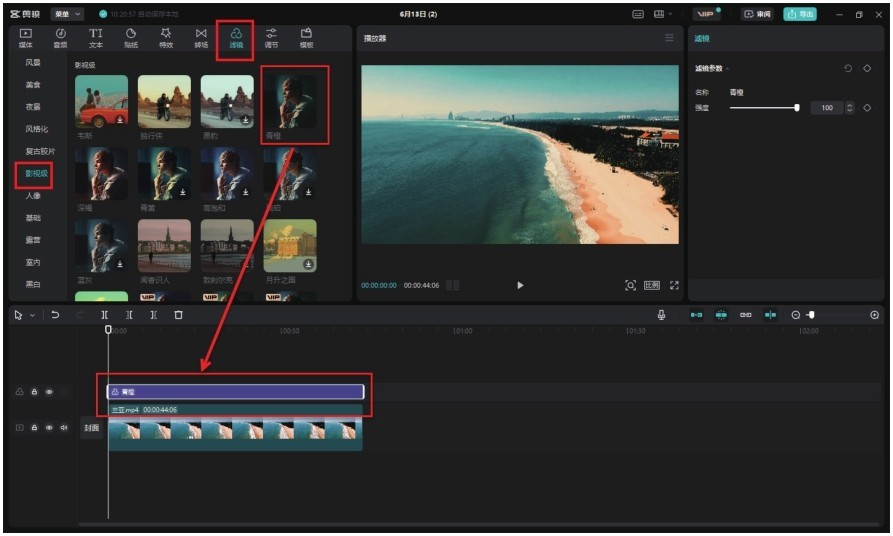Select the 风格化 filter category
893x536 pixels.
(x=36, y=129)
